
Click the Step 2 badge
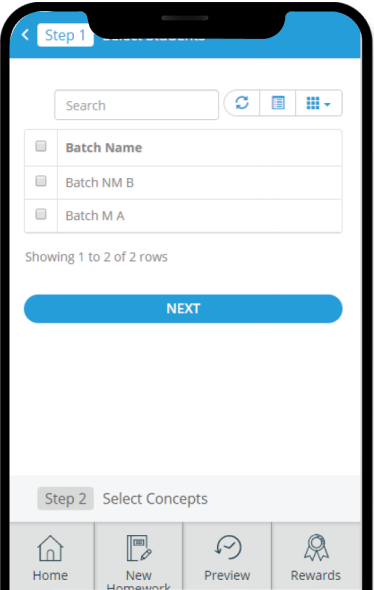coord(65,499)
